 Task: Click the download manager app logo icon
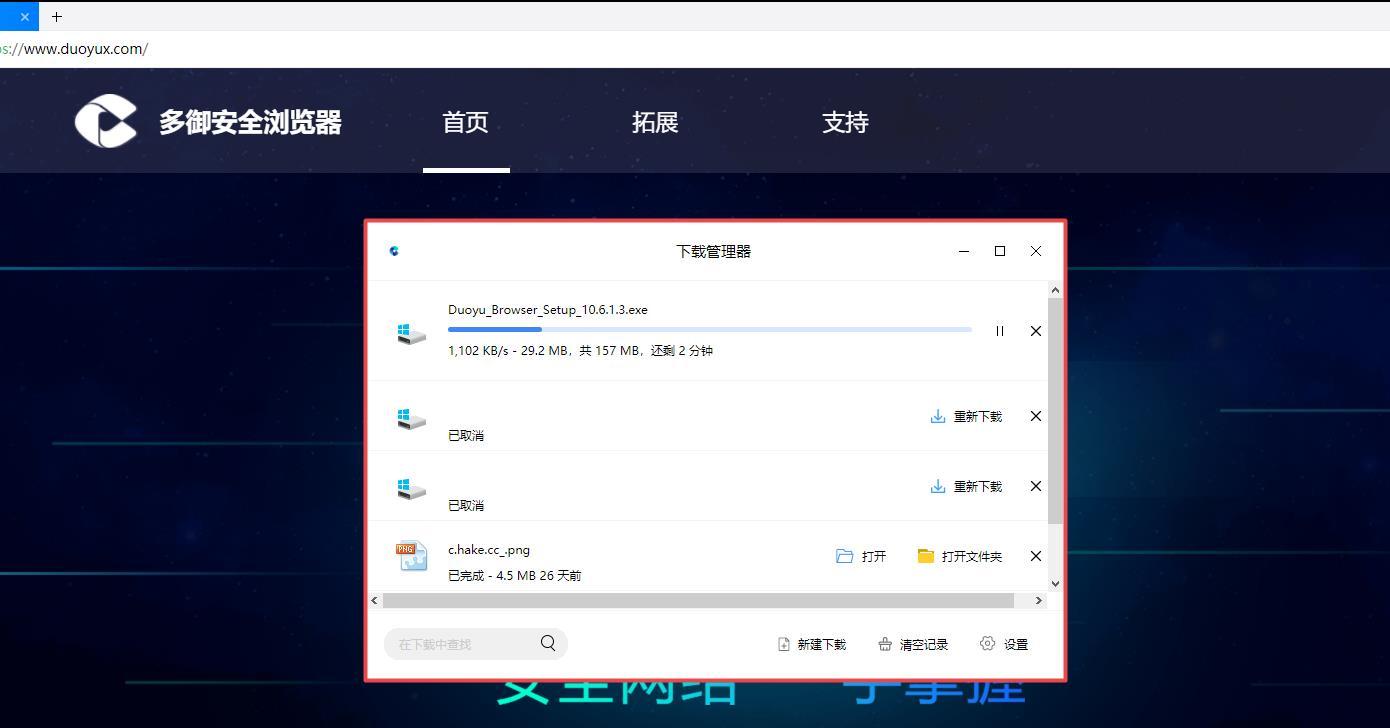click(x=394, y=251)
